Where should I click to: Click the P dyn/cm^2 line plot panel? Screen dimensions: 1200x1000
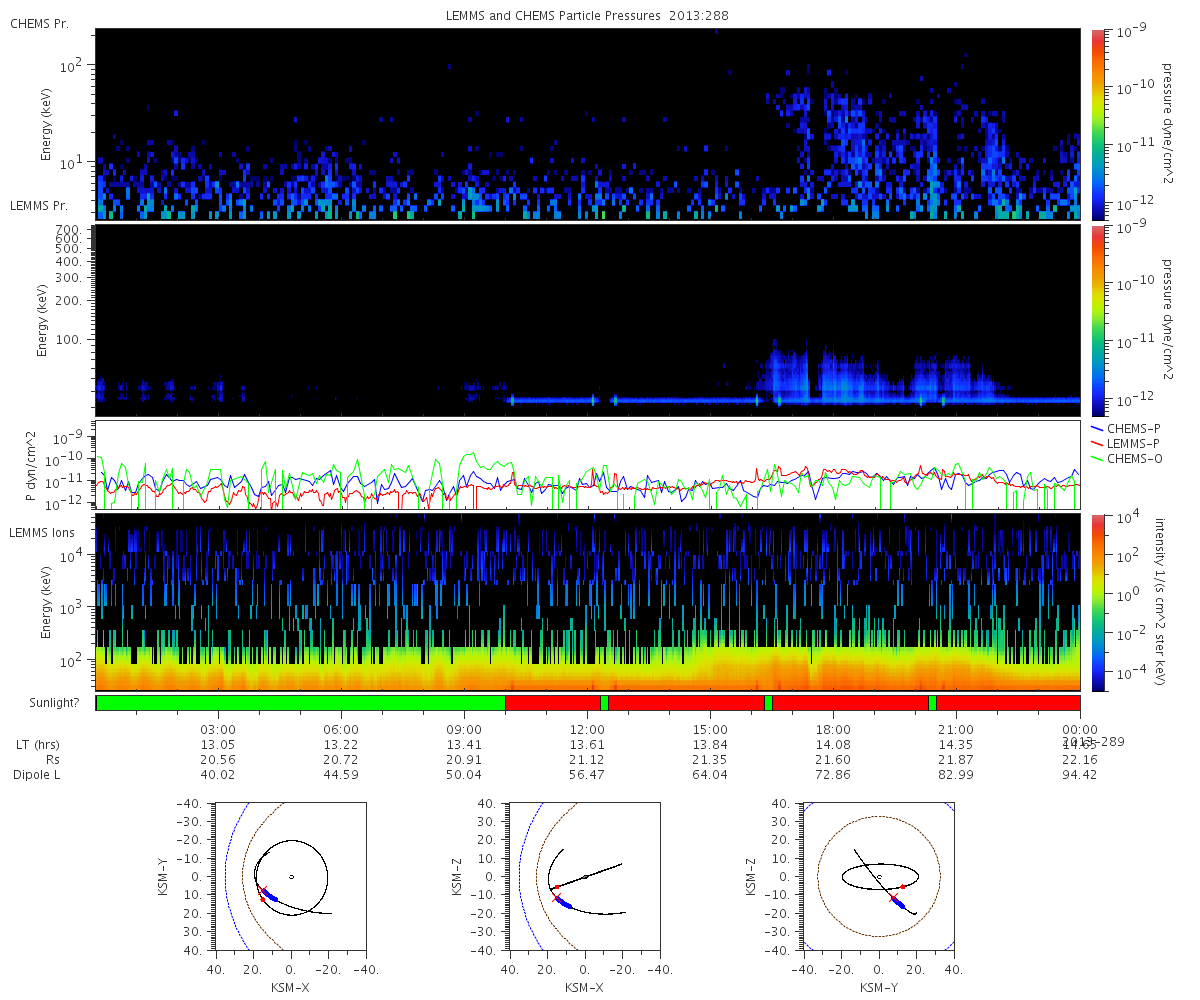(x=587, y=465)
